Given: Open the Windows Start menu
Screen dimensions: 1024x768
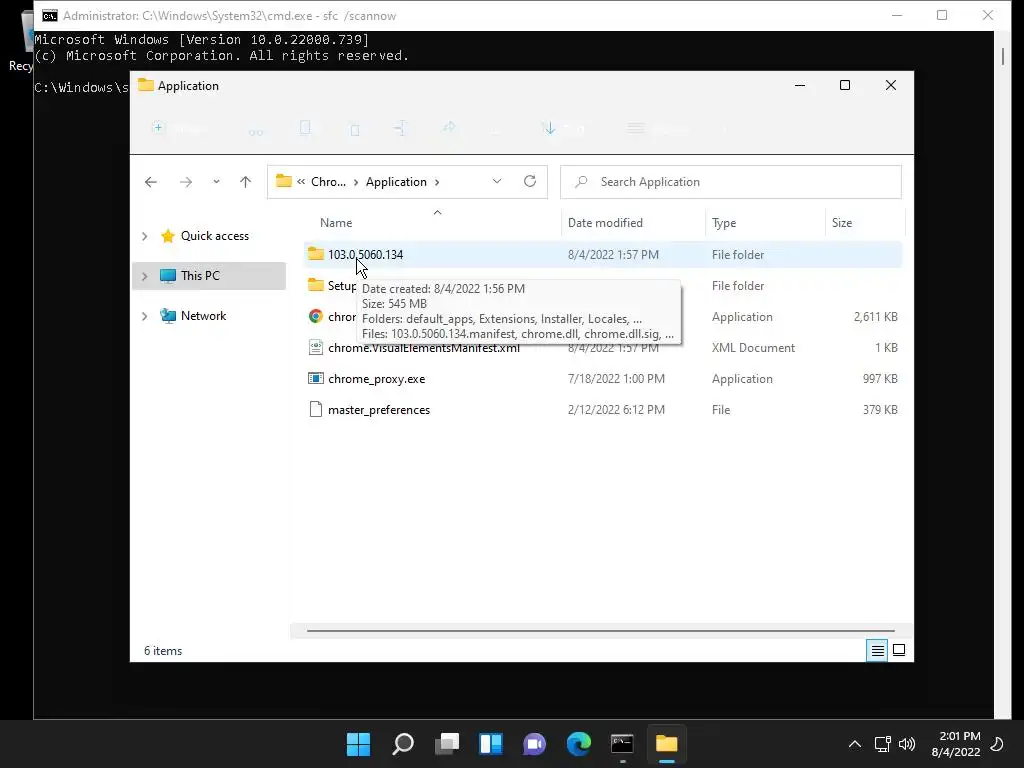Looking at the screenshot, I should click(x=359, y=744).
